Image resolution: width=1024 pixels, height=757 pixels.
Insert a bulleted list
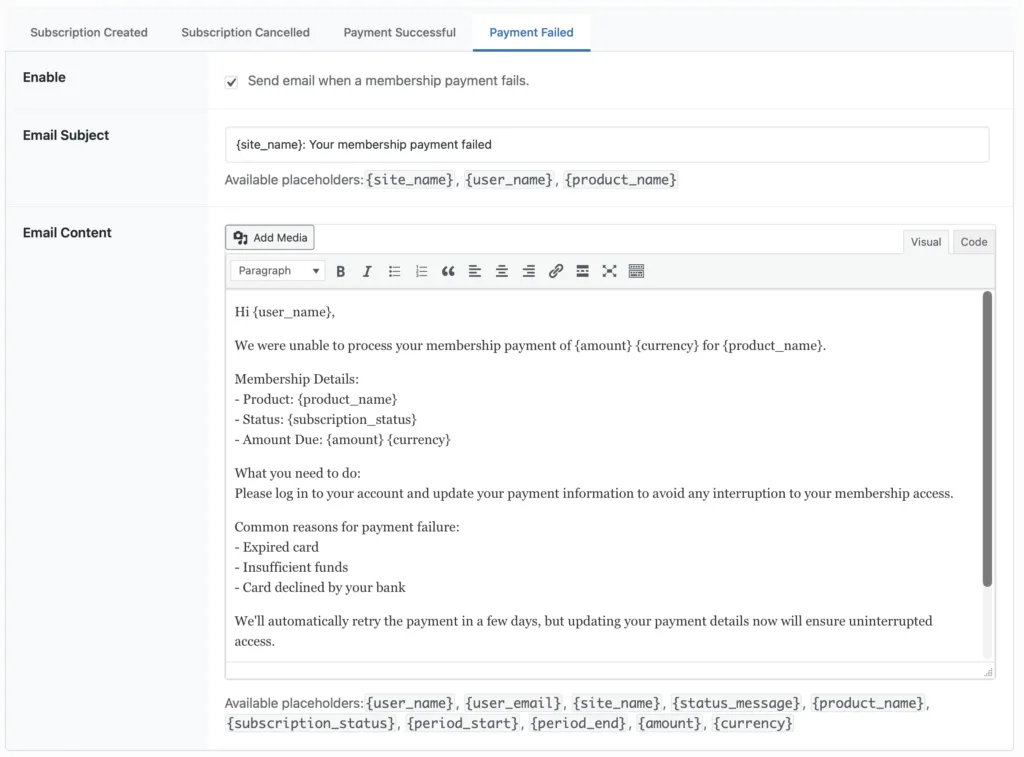point(395,271)
